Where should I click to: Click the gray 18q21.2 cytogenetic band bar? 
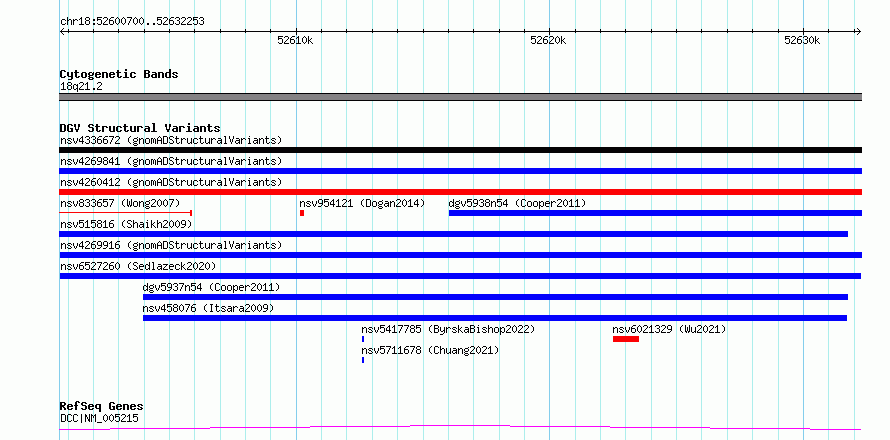(x=460, y=97)
